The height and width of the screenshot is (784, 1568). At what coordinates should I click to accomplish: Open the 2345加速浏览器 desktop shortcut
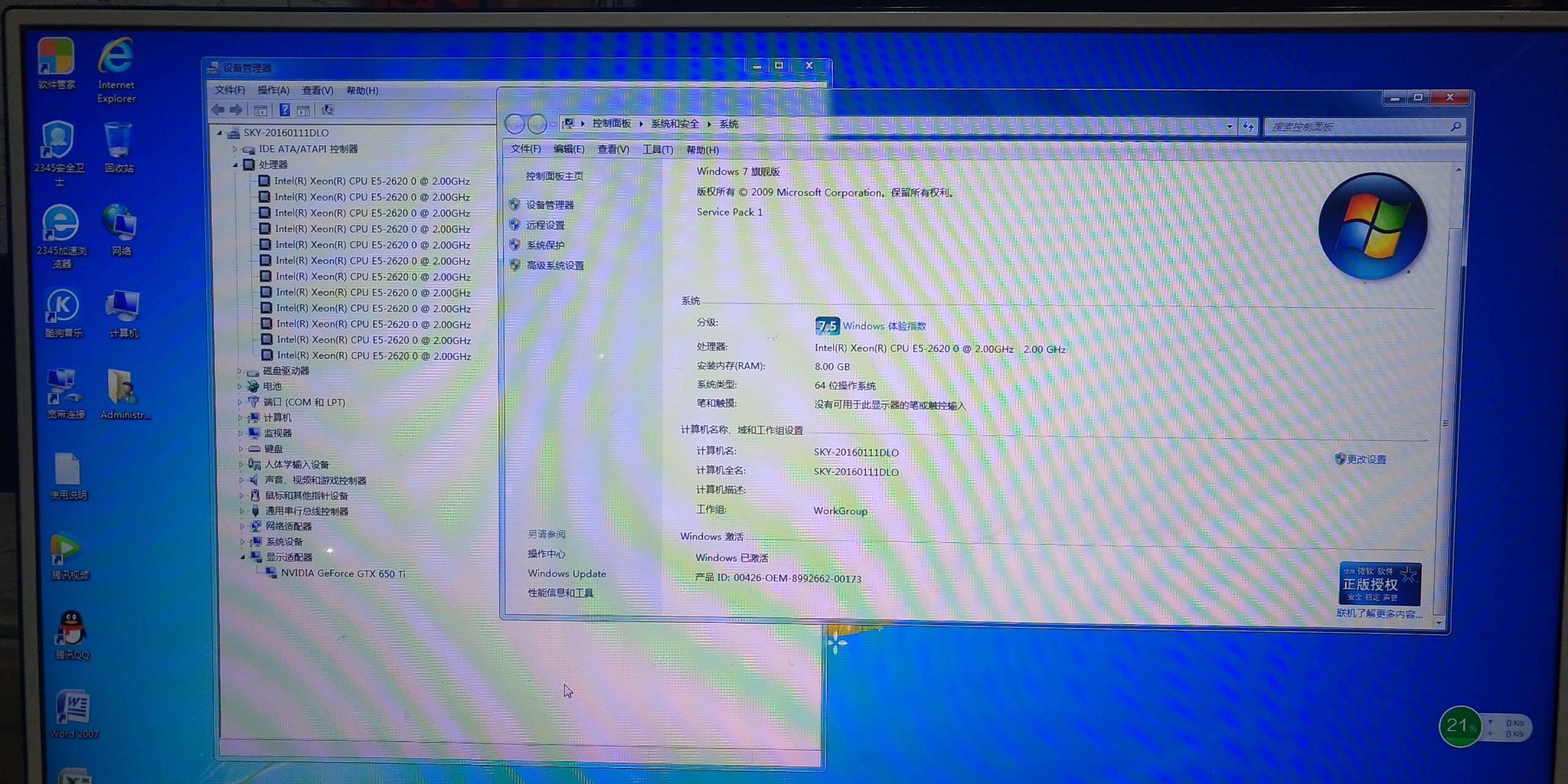click(x=61, y=236)
